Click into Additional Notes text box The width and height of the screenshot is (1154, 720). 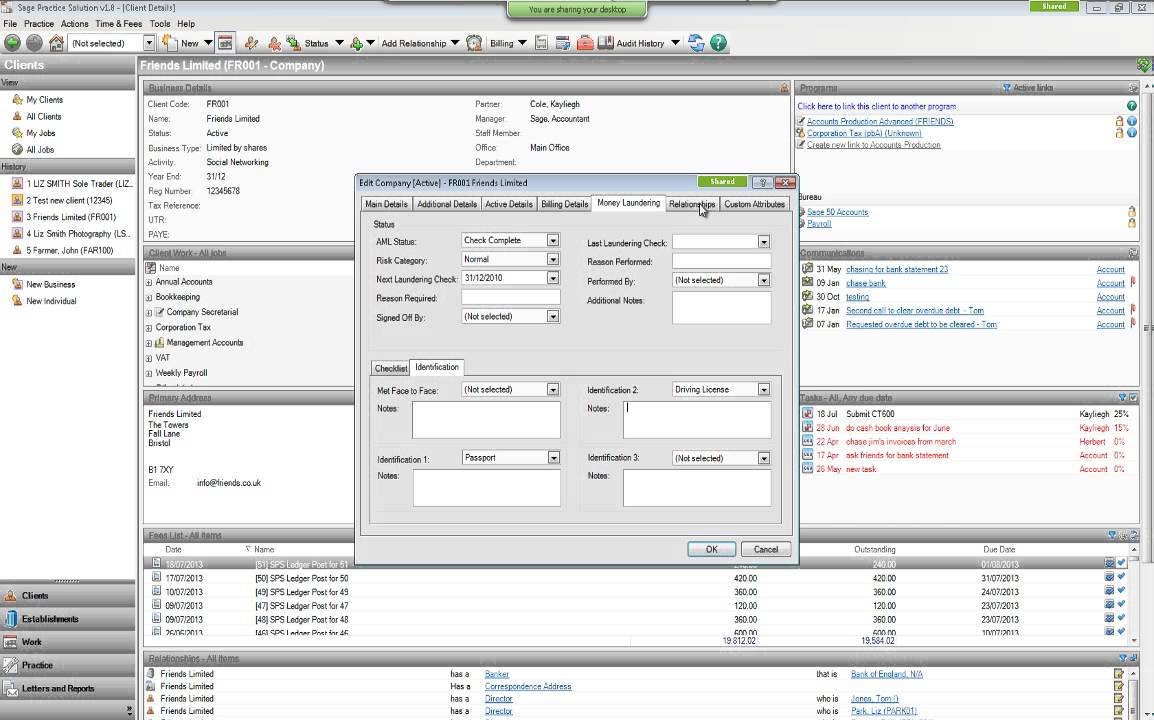(x=721, y=308)
